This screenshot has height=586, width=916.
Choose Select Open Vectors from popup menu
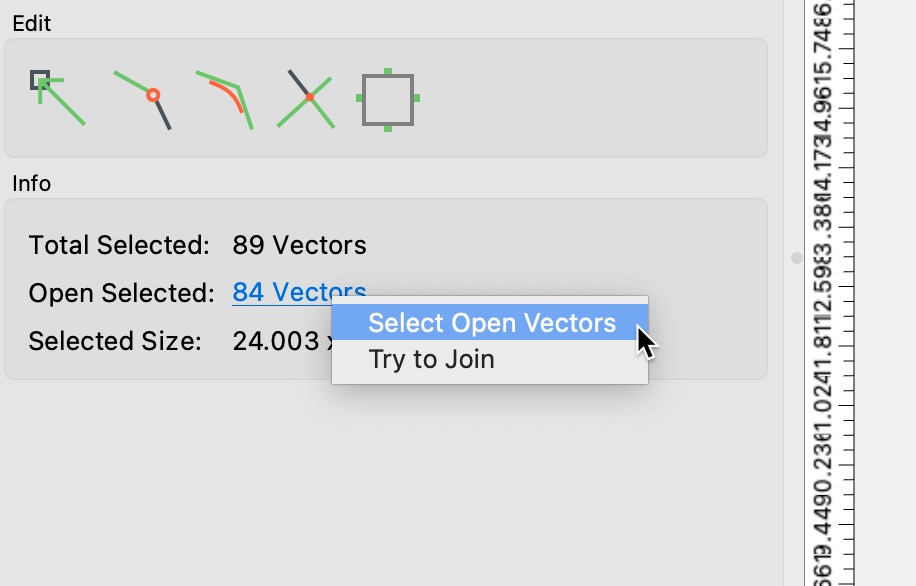(x=490, y=323)
